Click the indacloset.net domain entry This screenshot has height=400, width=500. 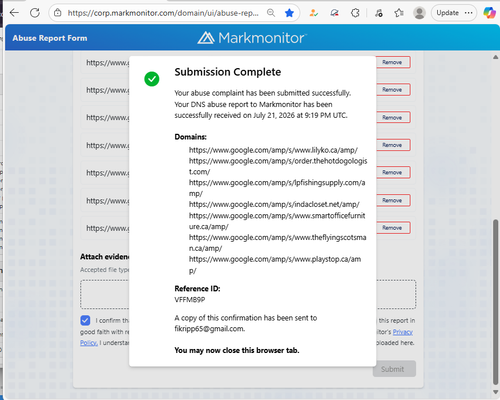coord(274,204)
